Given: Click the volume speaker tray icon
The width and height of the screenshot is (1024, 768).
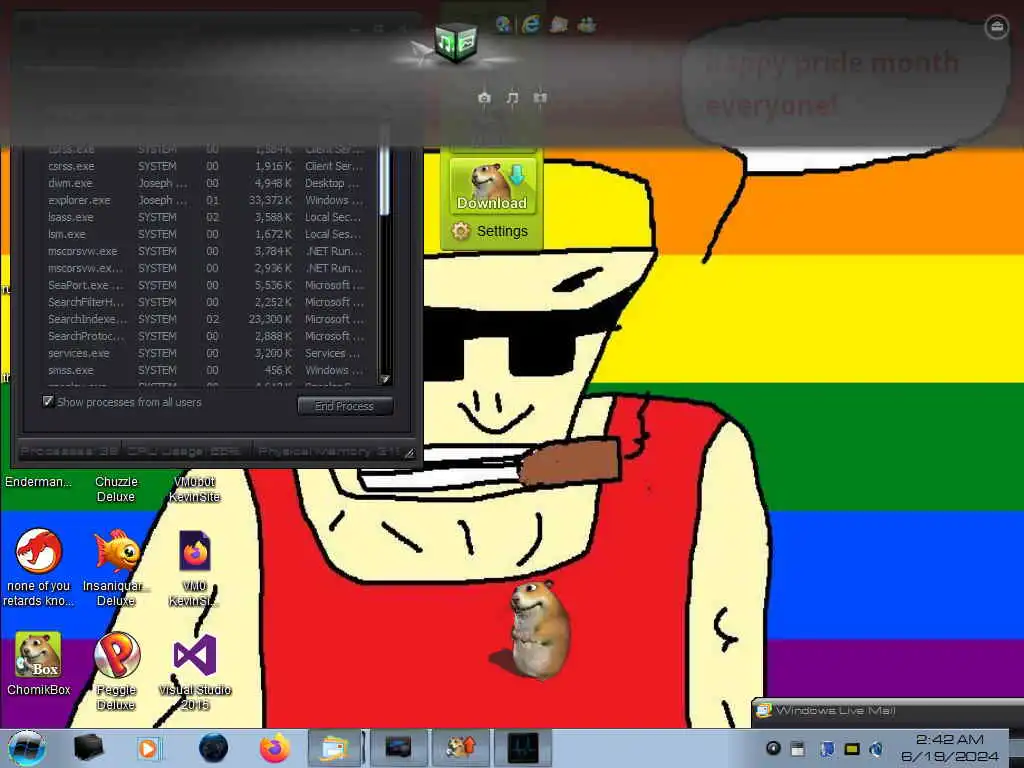Looking at the screenshot, I should [x=876, y=749].
